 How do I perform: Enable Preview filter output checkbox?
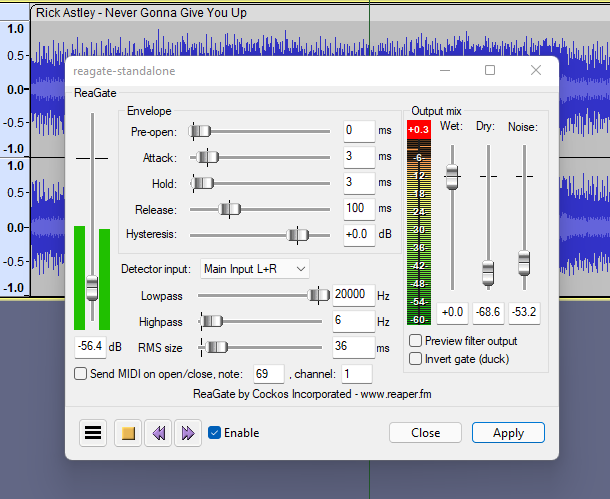pos(415,341)
